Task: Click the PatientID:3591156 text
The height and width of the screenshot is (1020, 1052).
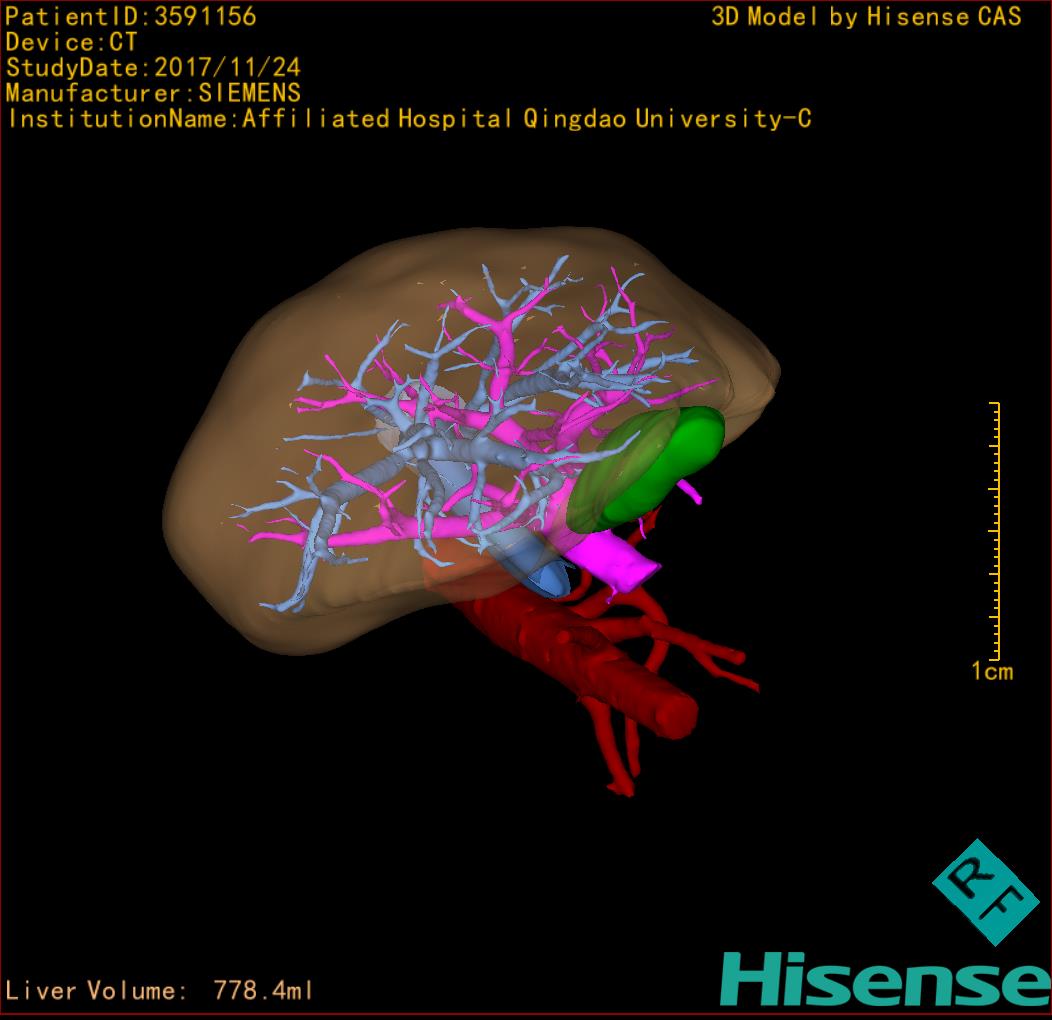Action: 131,17
